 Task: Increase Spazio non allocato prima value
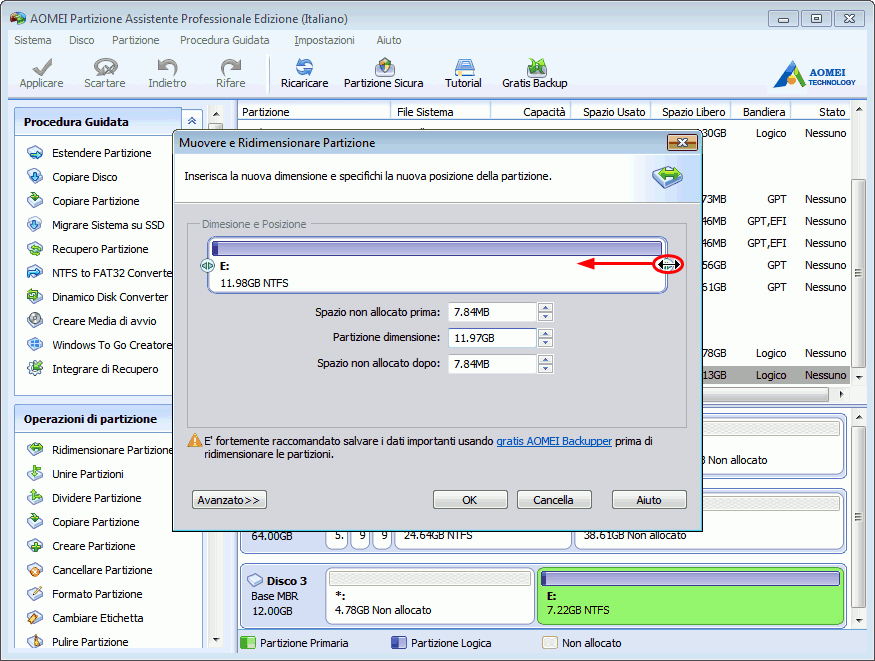coord(545,307)
